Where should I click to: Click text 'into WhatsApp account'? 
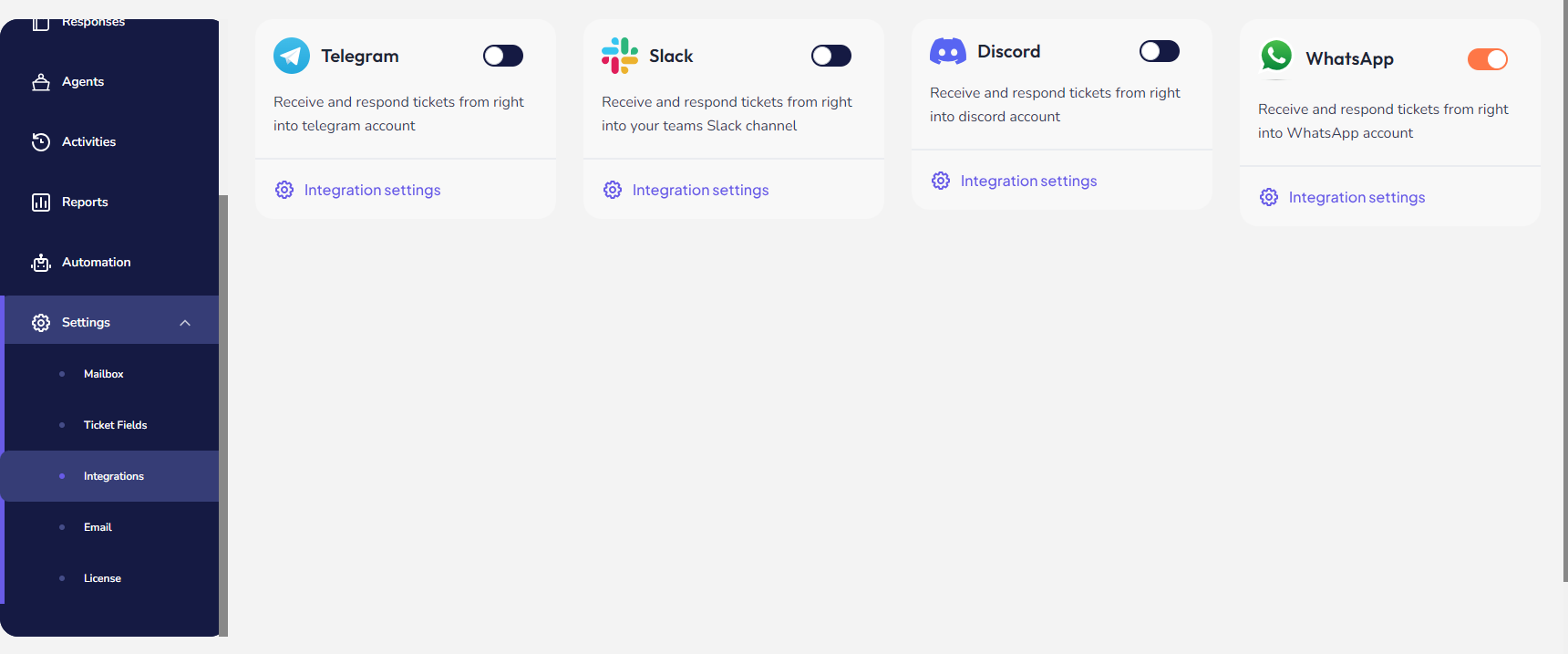(x=1336, y=133)
